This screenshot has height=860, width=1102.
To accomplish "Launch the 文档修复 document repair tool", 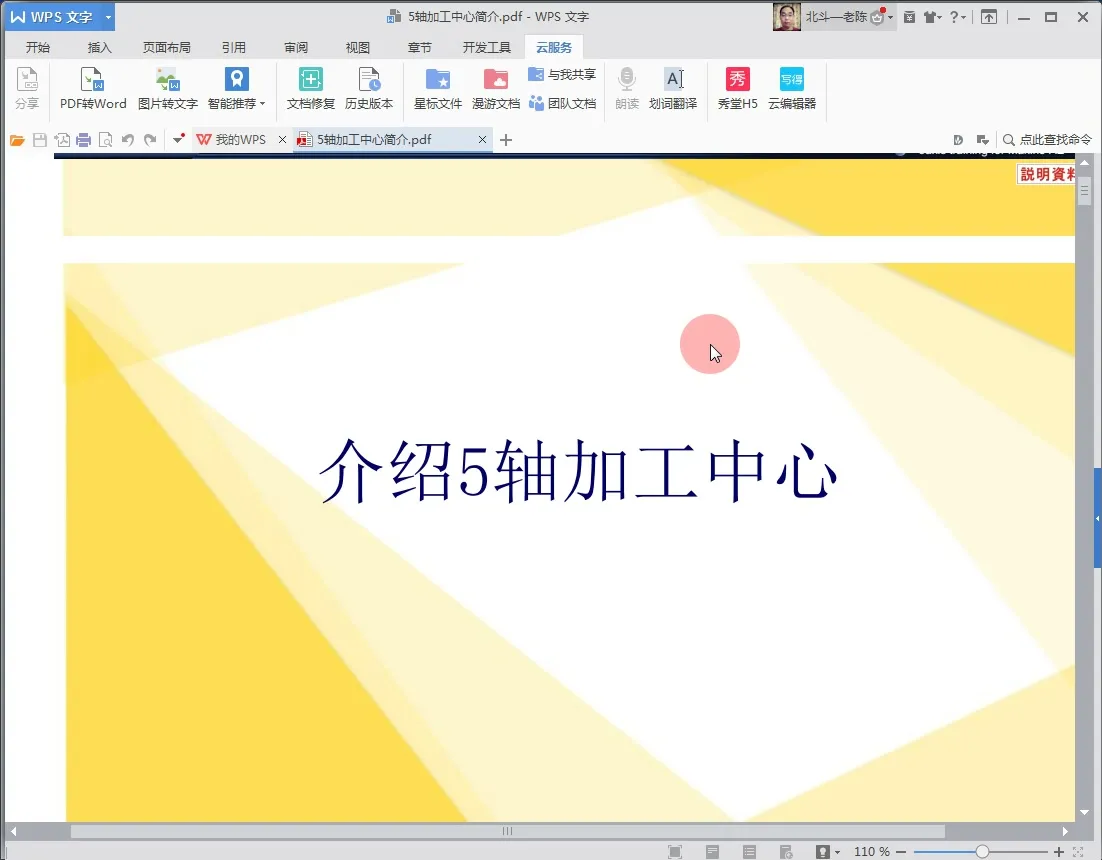I will tap(310, 89).
